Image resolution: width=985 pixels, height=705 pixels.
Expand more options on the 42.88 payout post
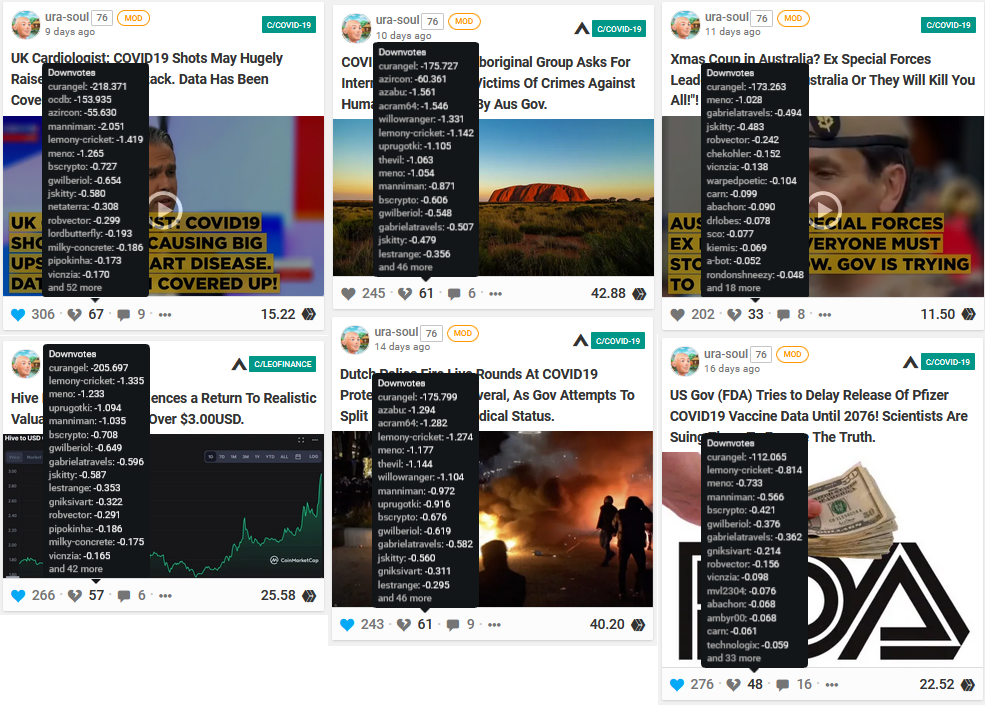496,293
